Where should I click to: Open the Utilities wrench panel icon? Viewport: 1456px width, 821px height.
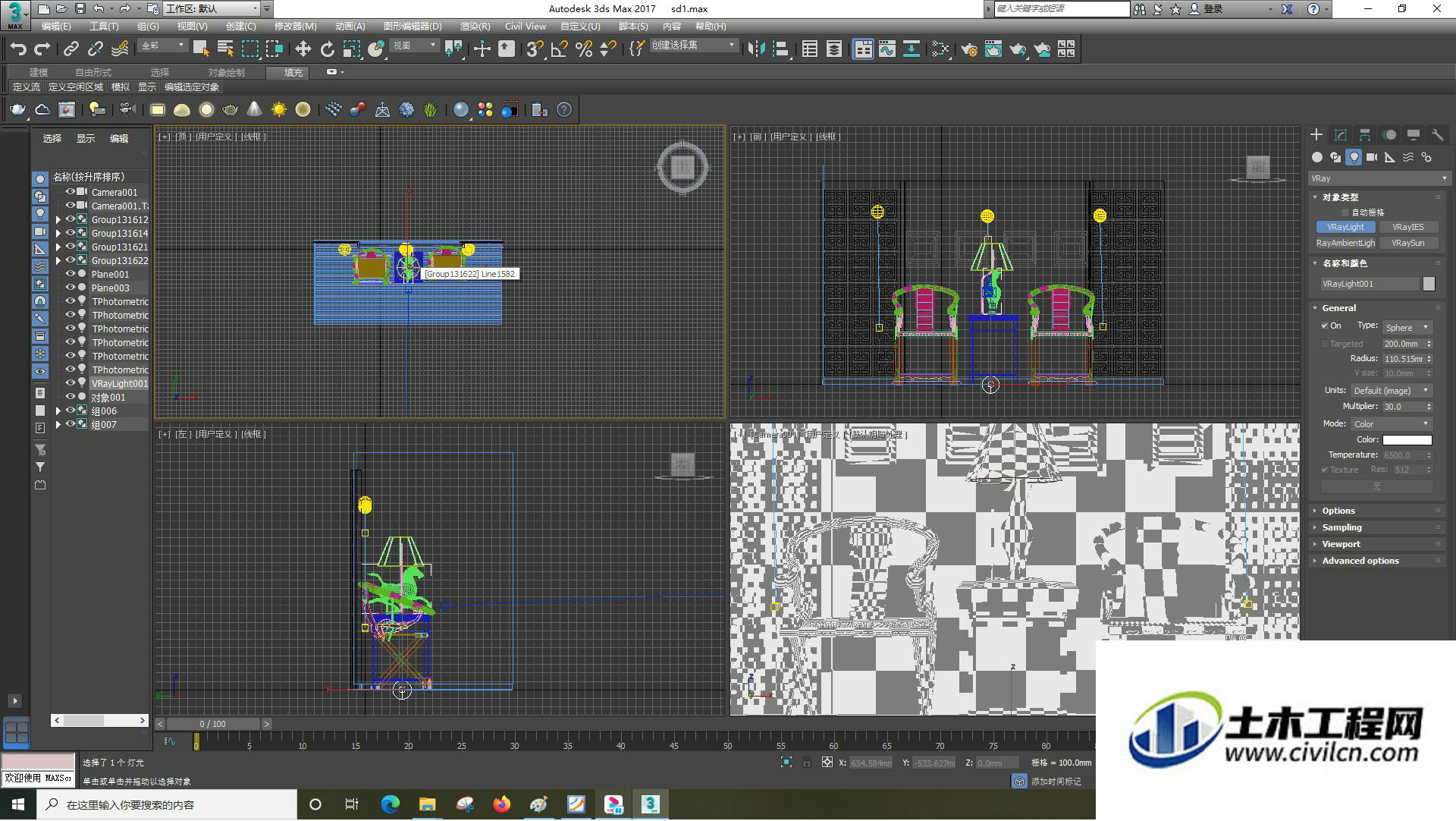pos(1437,134)
